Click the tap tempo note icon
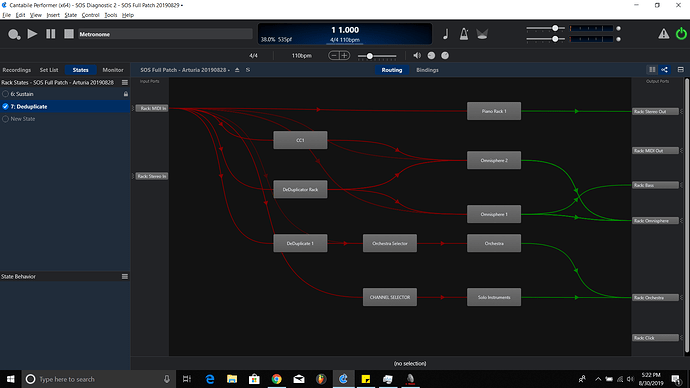 coord(446,34)
